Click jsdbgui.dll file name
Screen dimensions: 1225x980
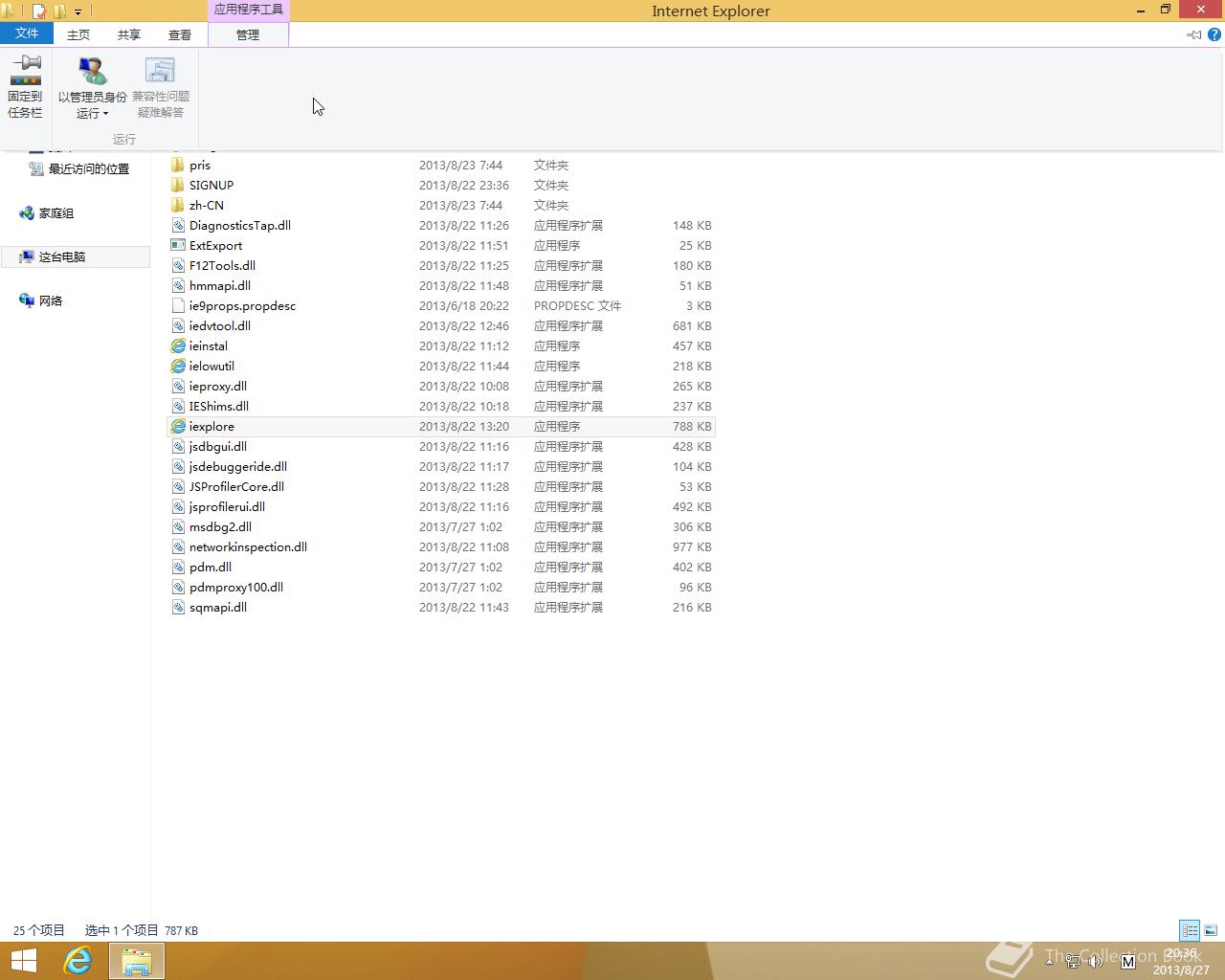click(218, 447)
